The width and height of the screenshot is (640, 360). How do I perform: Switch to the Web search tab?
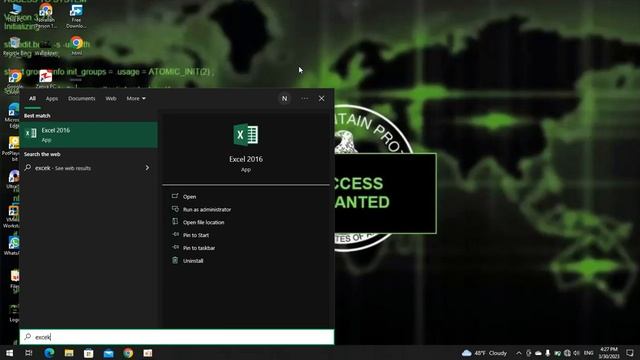pos(111,98)
